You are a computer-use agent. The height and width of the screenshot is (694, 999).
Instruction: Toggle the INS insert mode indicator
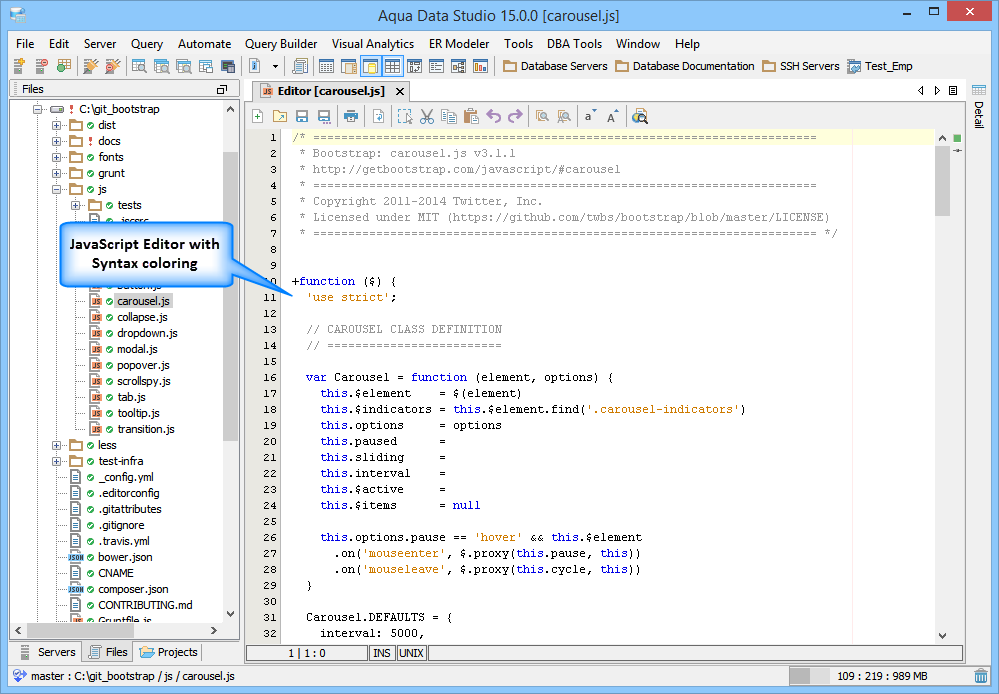pyautogui.click(x=382, y=653)
